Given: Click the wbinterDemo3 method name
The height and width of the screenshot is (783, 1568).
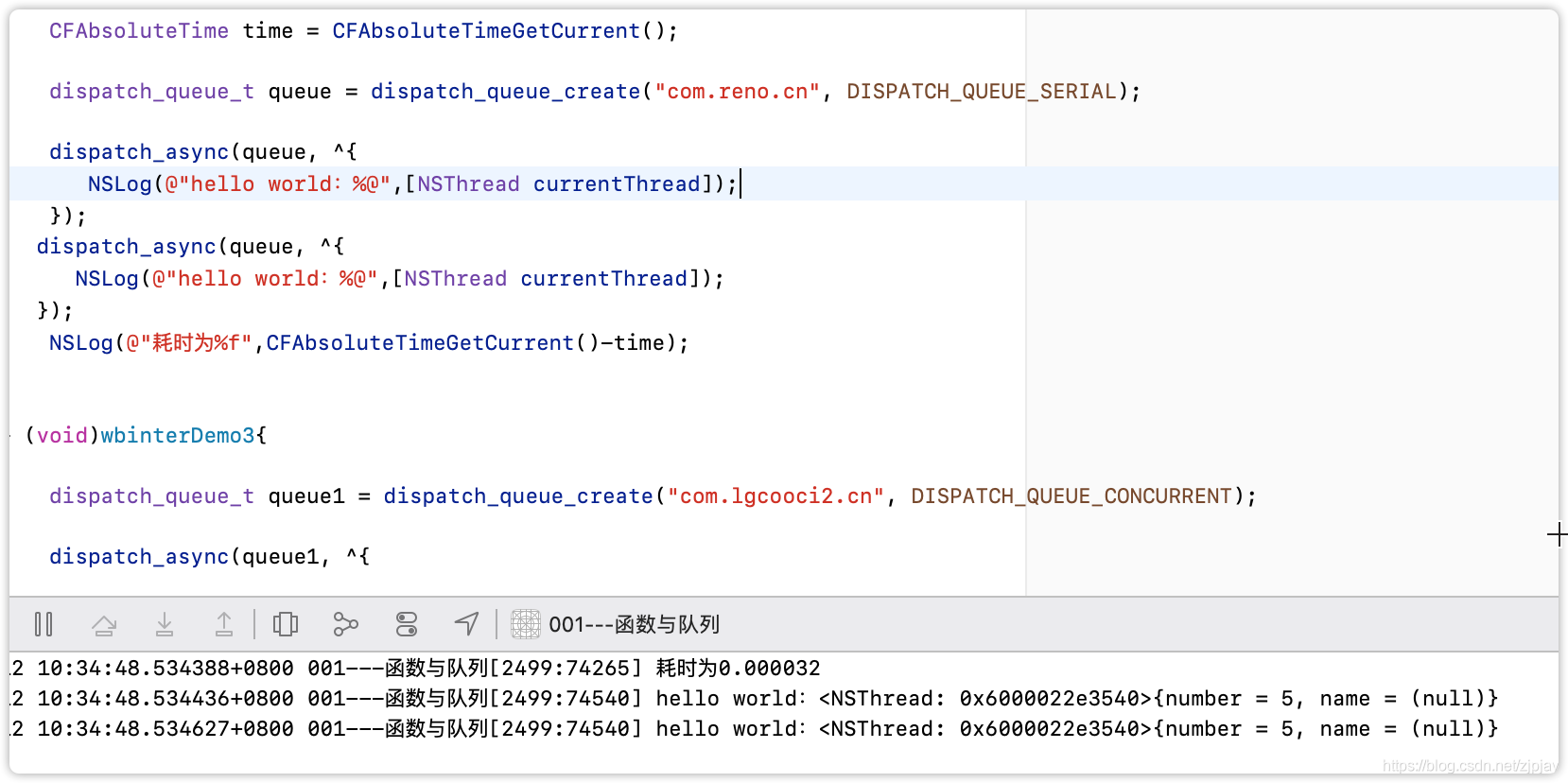Looking at the screenshot, I should click(x=178, y=436).
